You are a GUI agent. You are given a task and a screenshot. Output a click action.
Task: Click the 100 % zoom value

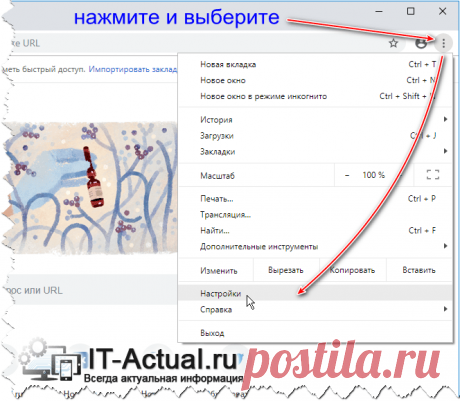point(374,175)
